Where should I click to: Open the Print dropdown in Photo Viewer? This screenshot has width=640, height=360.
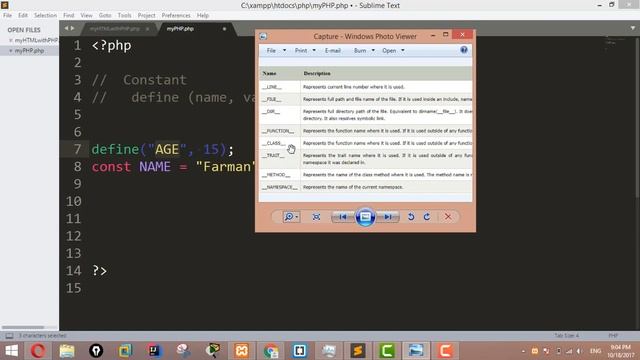pos(305,51)
